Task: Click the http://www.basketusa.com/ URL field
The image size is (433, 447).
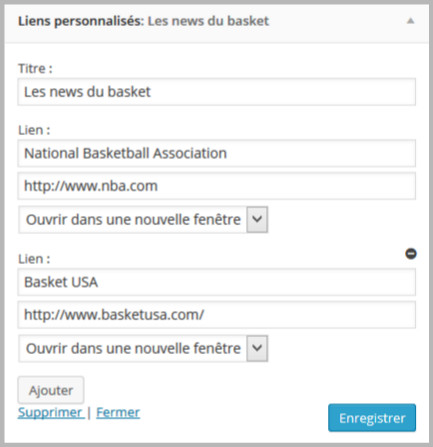Action: point(217,315)
